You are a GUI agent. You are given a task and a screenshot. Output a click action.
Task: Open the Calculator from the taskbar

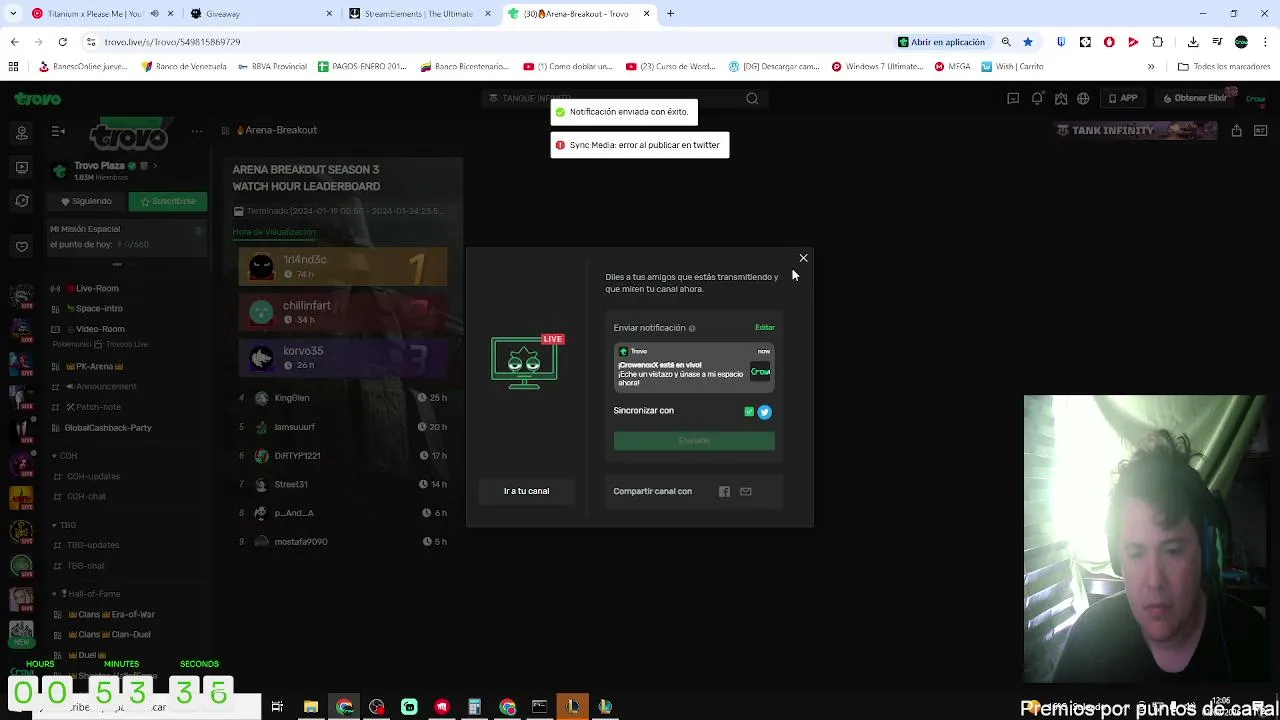click(474, 707)
